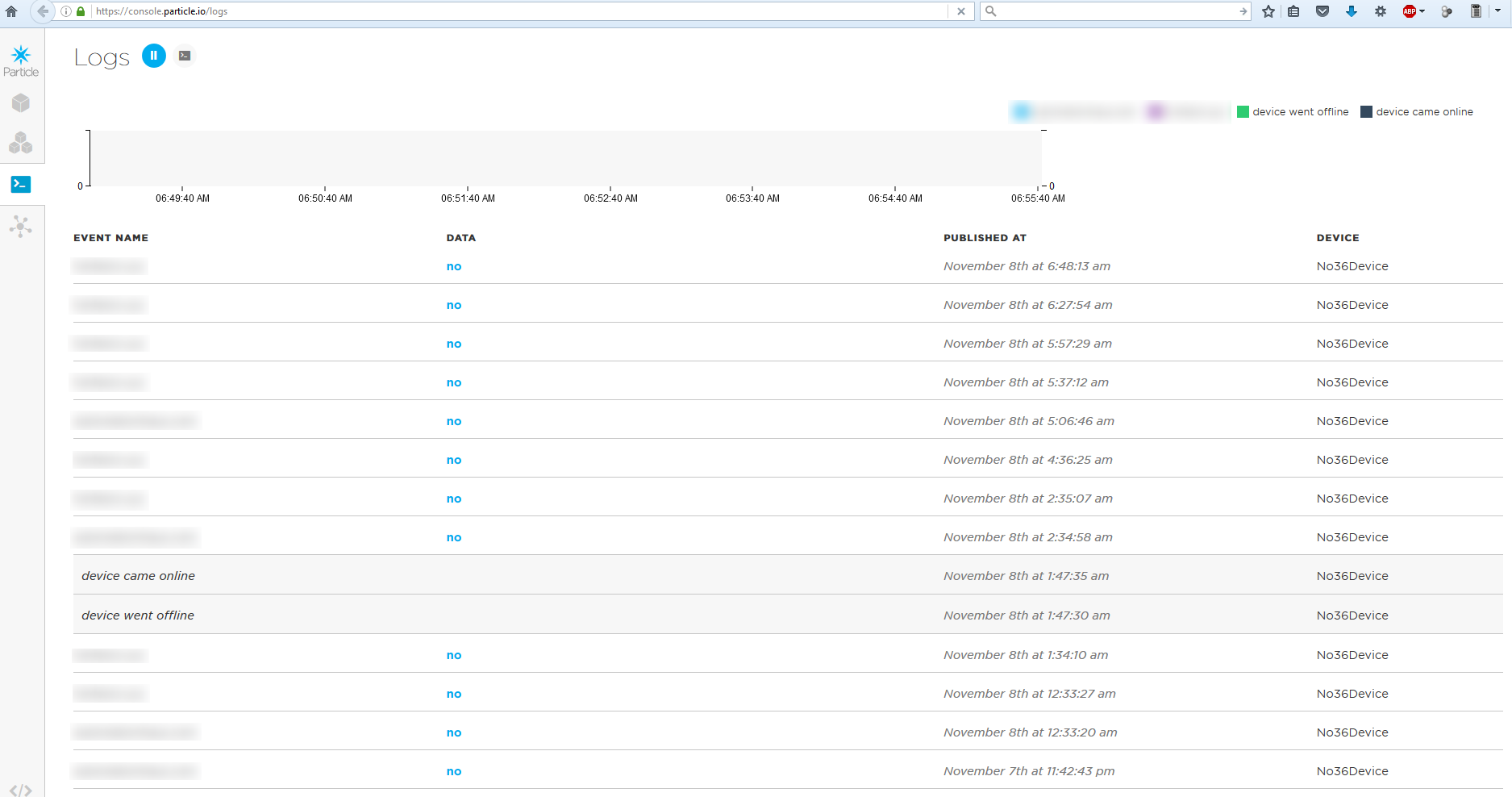Sort logs by the EVENT NAME column
The width and height of the screenshot is (1512, 797).
110,237
